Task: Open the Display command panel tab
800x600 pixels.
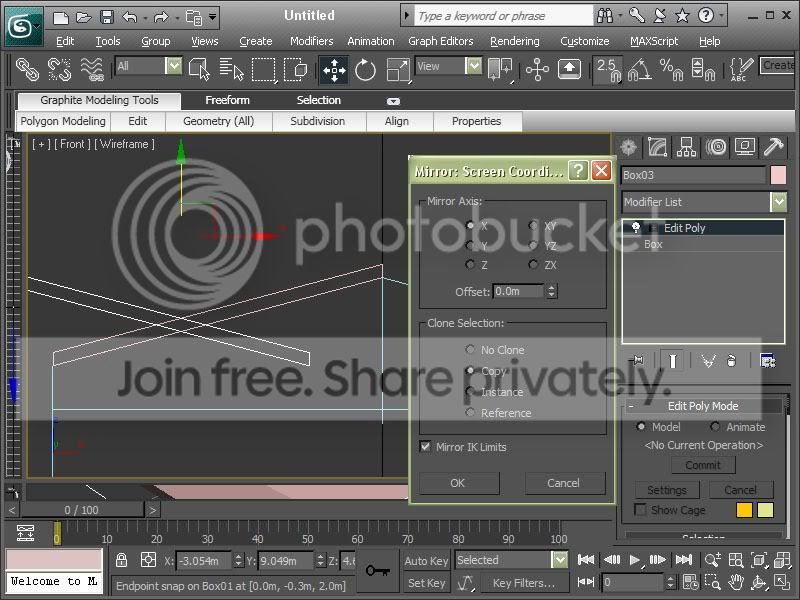Action: (x=745, y=147)
